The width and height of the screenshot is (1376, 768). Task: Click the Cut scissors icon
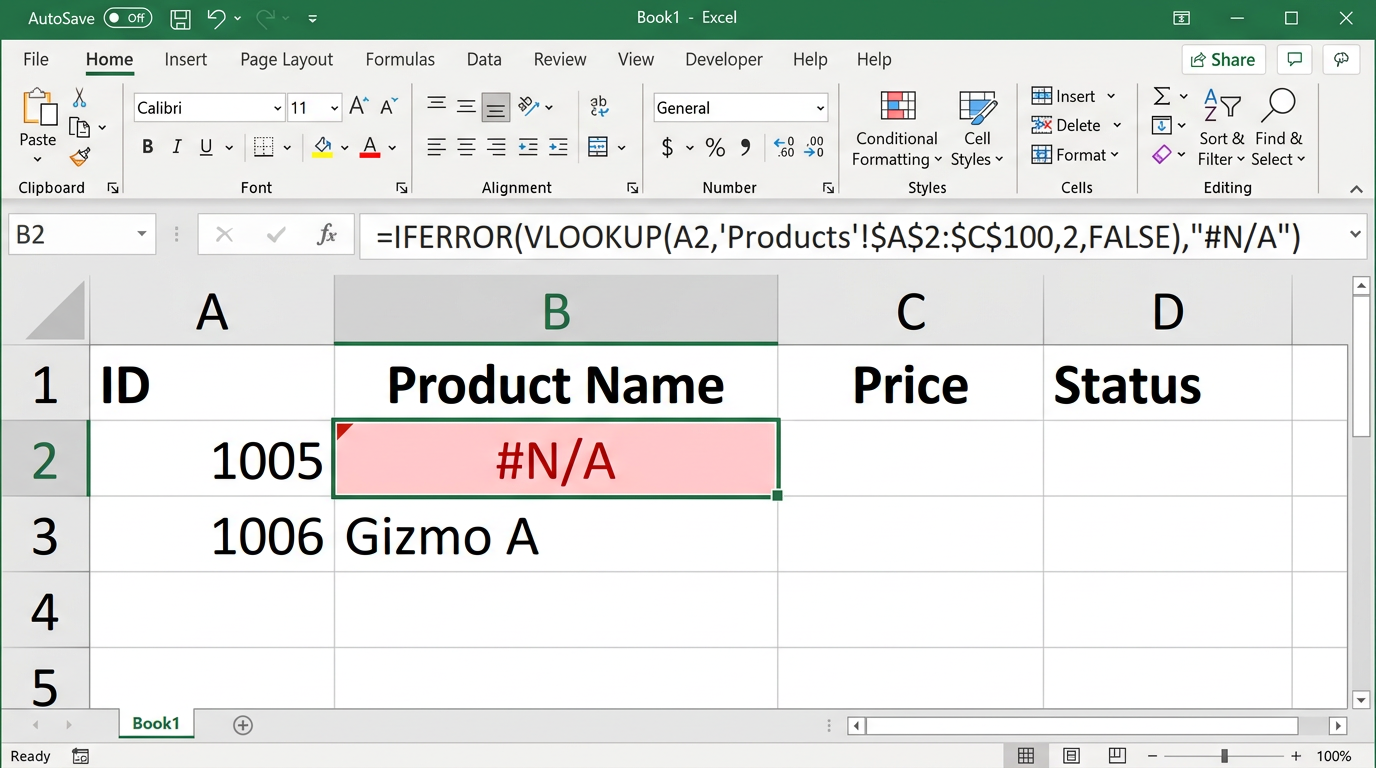(x=80, y=98)
